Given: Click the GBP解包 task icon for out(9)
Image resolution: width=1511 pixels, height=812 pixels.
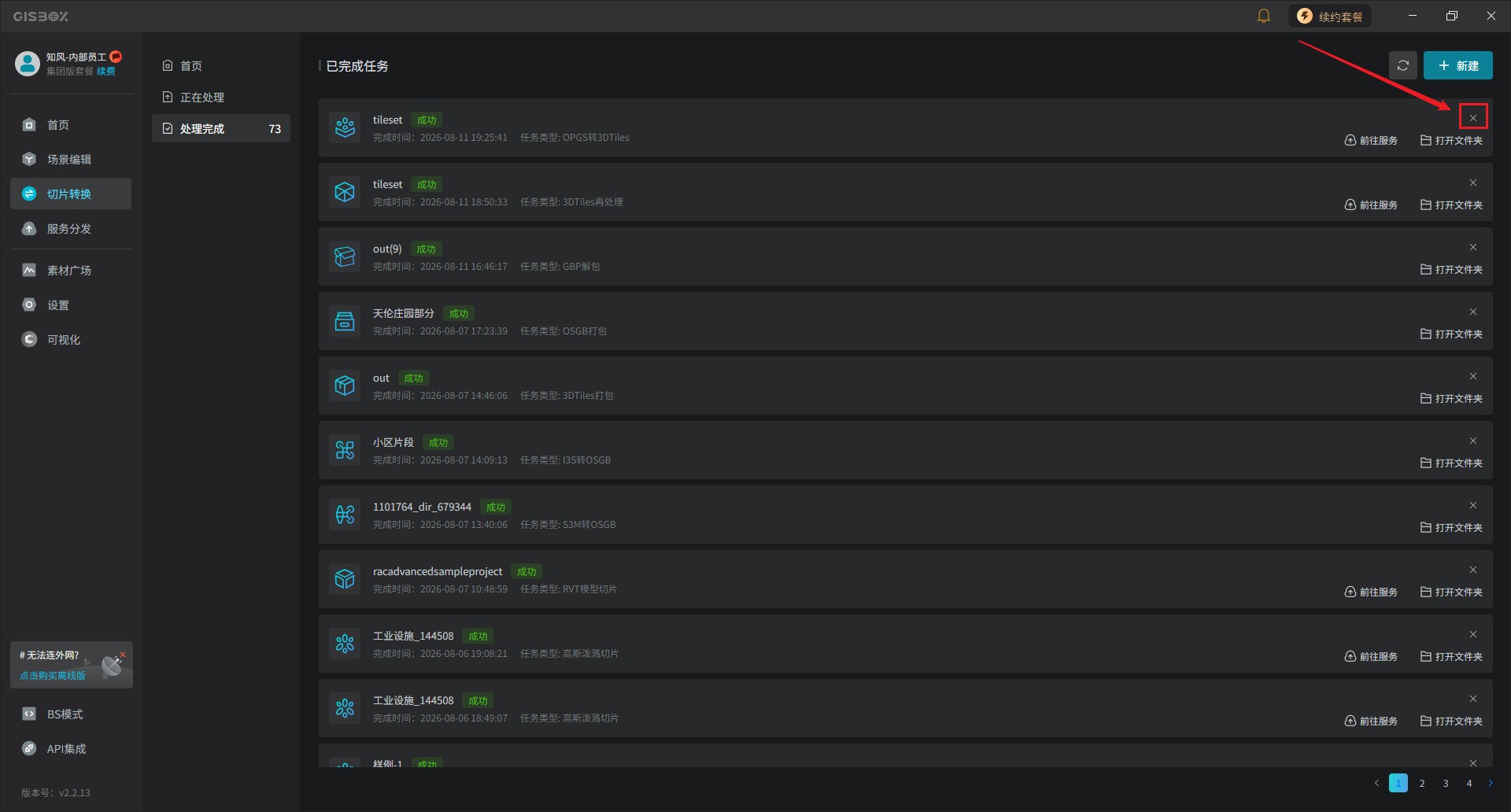Looking at the screenshot, I should click(345, 256).
